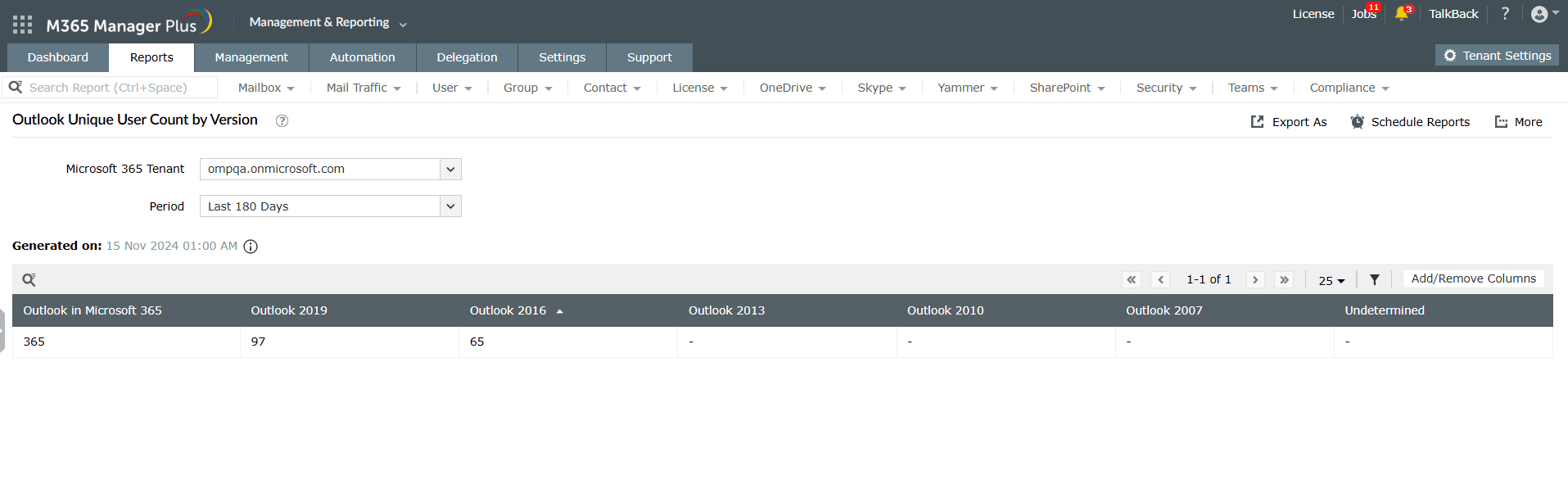Screen dimensions: 1568x489
Task: Change rows per page from 25
Action: [x=1331, y=280]
